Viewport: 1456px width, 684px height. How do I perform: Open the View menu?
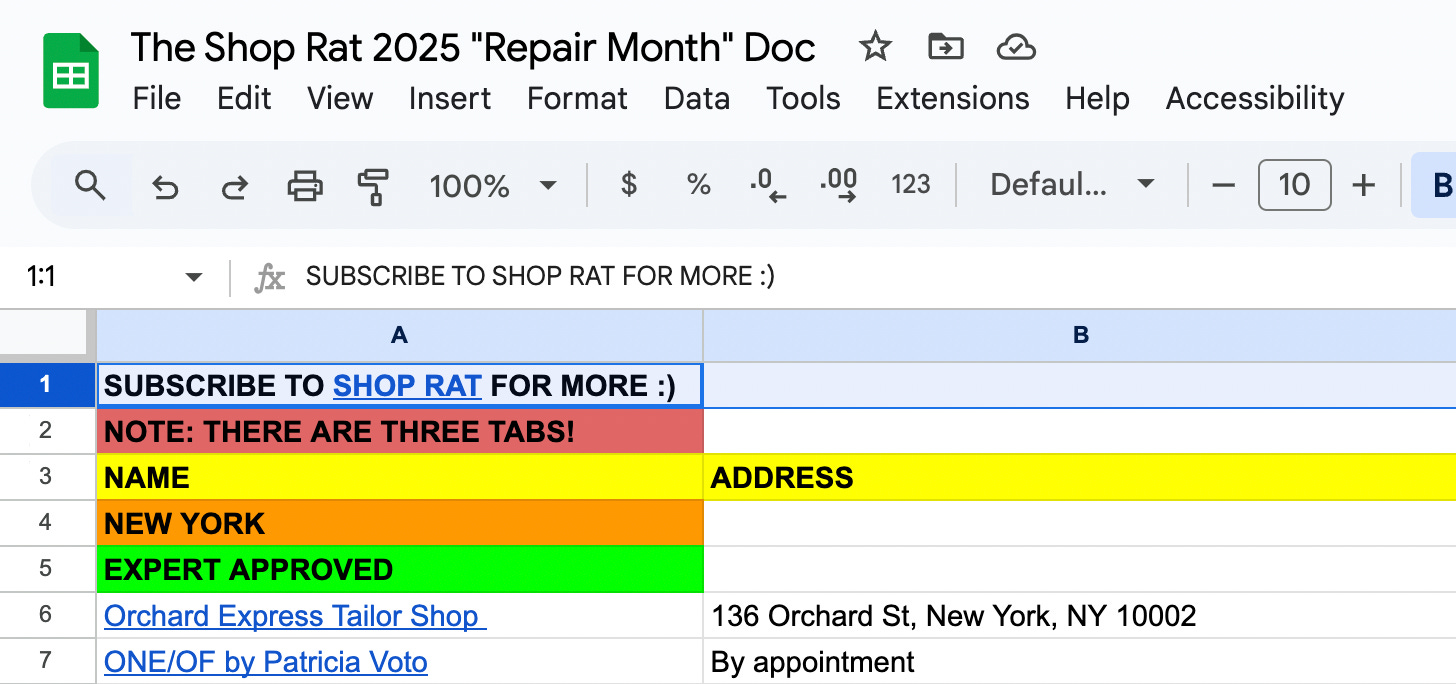click(340, 98)
